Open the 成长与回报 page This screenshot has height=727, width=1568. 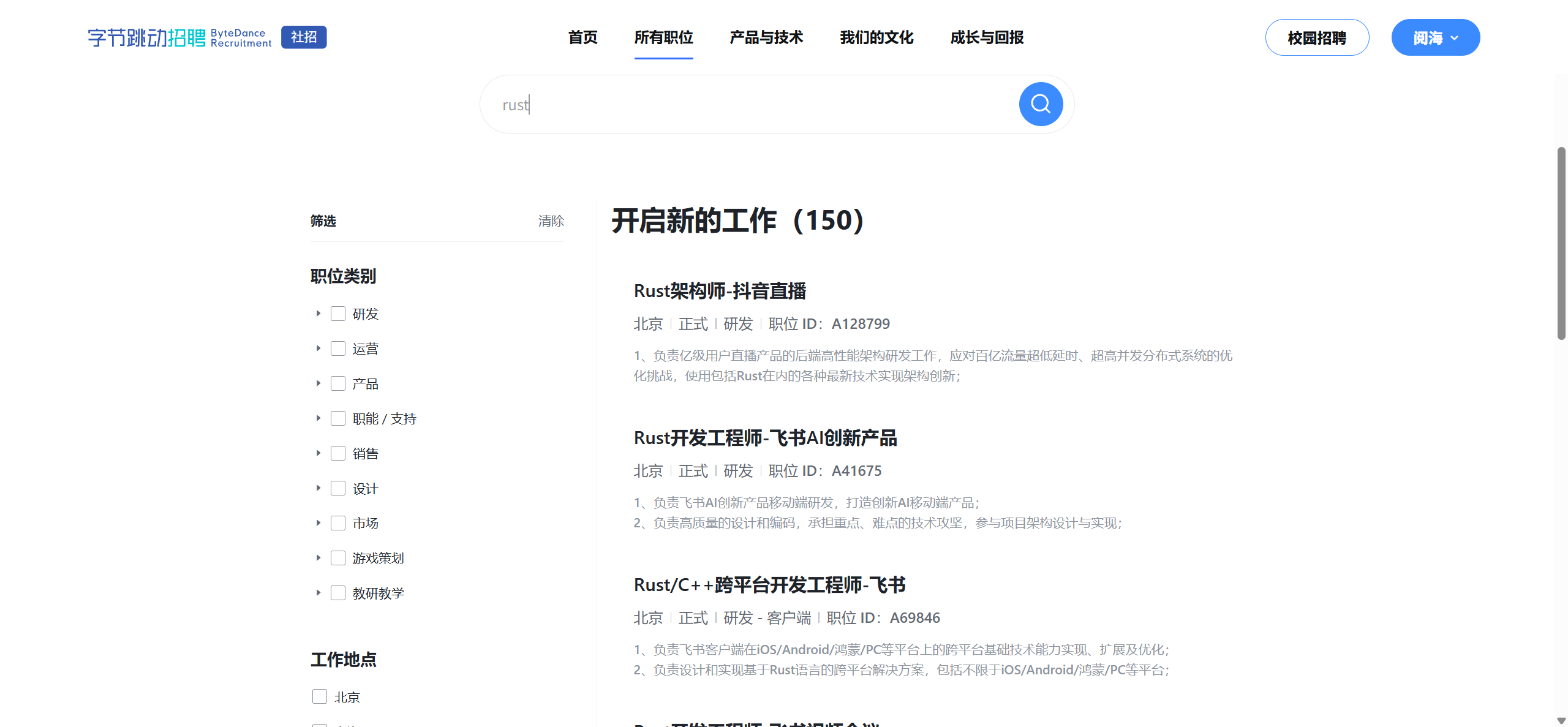(986, 37)
